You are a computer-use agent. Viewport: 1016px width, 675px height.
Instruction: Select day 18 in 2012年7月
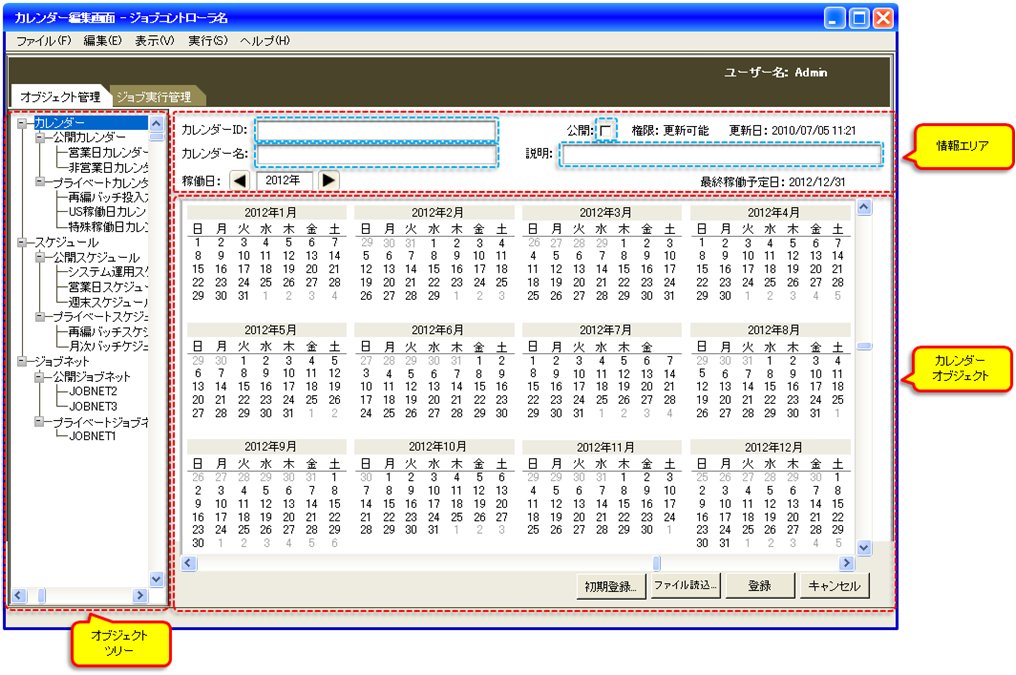click(602, 386)
